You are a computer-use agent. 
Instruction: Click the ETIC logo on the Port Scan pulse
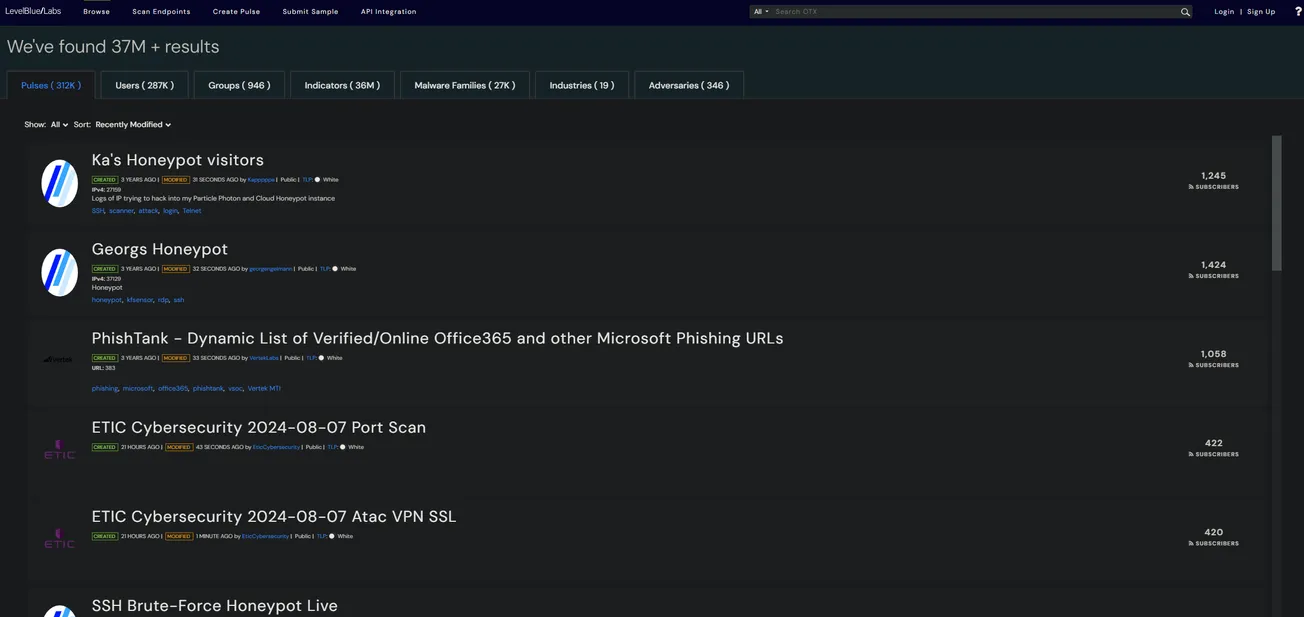tap(59, 450)
